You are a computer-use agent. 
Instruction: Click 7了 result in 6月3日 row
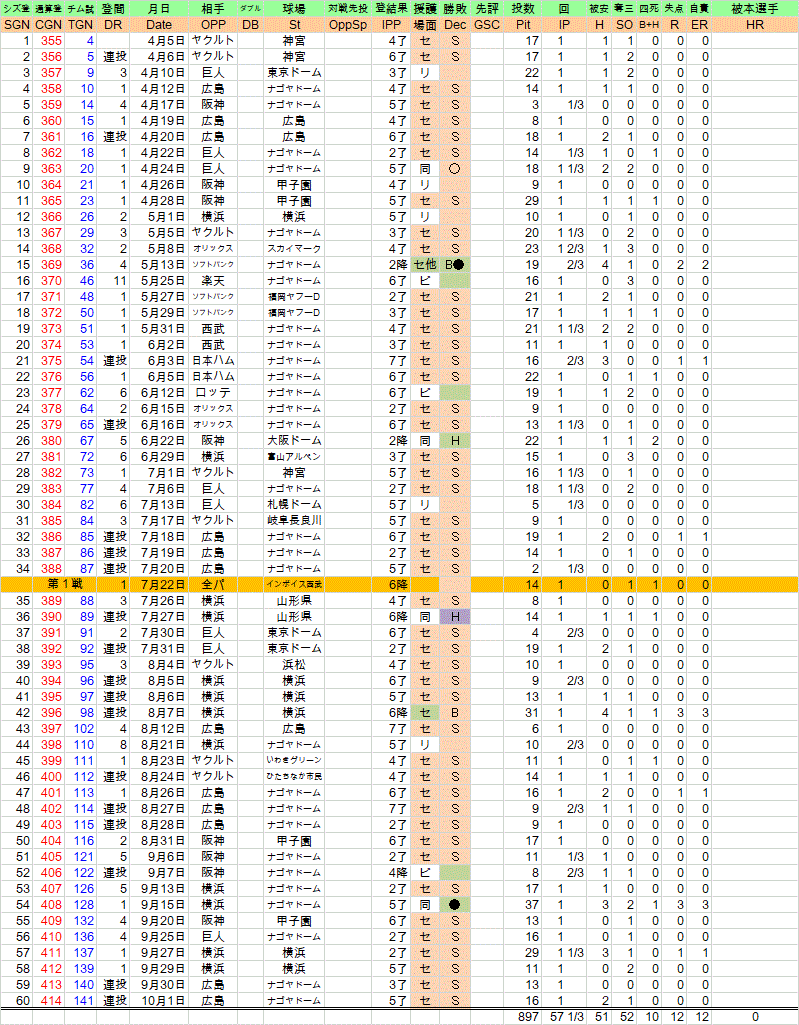coord(398,361)
